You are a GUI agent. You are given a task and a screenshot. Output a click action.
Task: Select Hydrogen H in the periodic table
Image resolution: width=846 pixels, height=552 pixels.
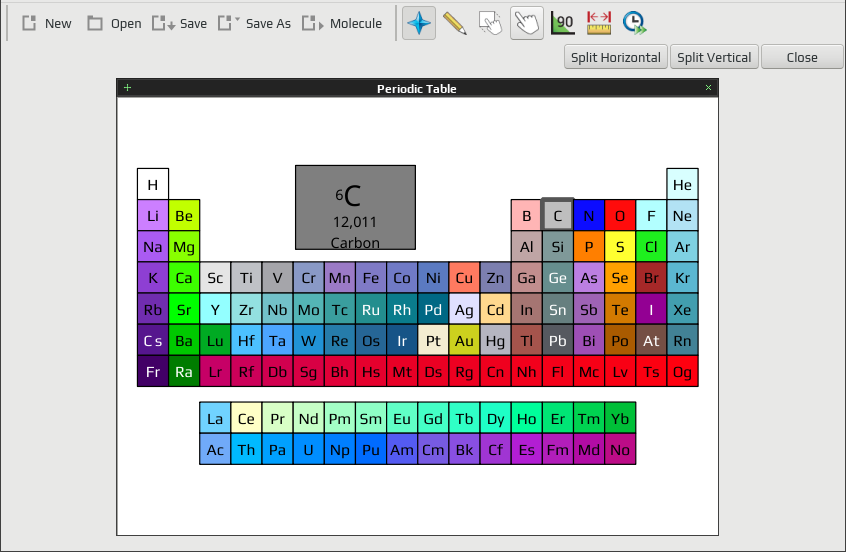[153, 185]
